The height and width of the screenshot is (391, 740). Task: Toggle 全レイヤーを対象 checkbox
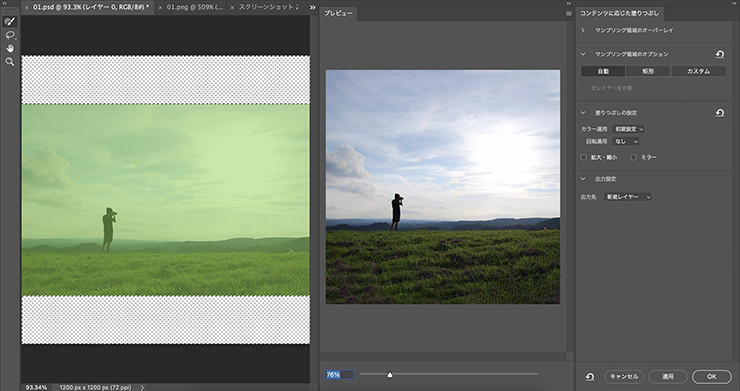pyautogui.click(x=584, y=88)
